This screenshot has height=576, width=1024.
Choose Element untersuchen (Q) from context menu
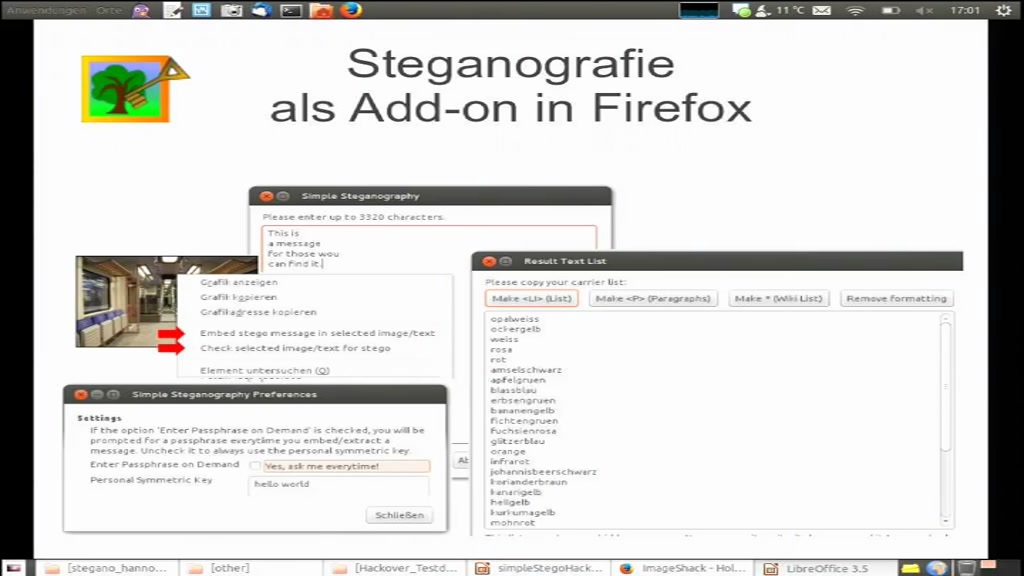(x=264, y=370)
